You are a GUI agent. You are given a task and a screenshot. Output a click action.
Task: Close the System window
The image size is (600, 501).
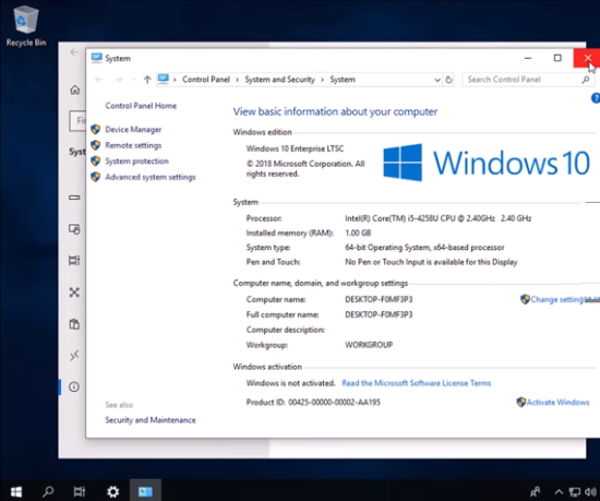(x=587, y=58)
